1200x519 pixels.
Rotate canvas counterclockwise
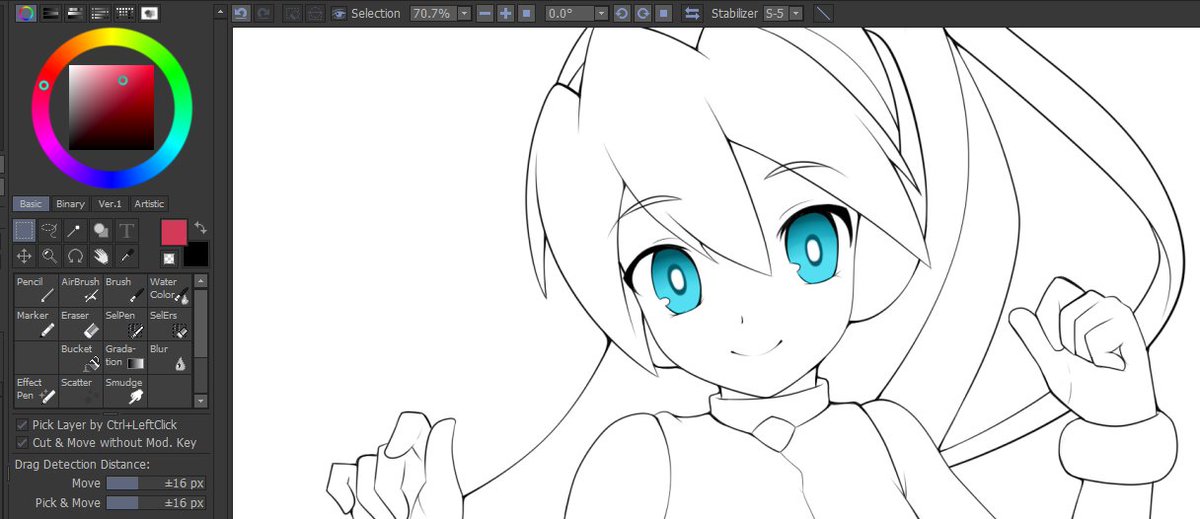[x=621, y=13]
